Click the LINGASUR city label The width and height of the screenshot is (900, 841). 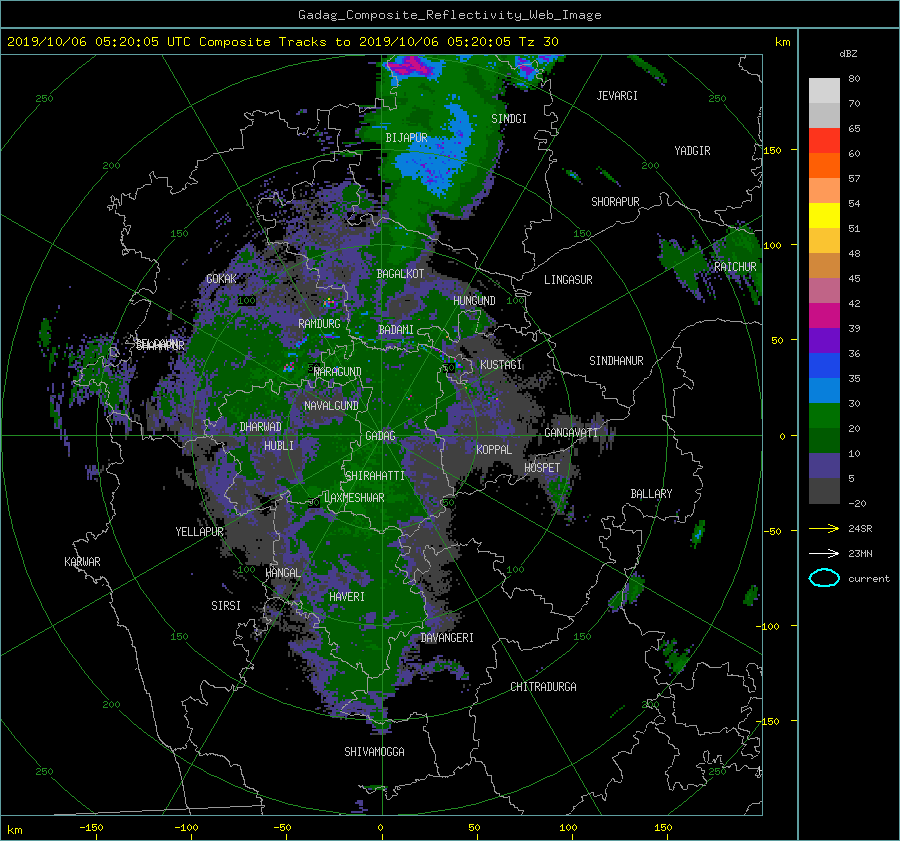(x=568, y=280)
